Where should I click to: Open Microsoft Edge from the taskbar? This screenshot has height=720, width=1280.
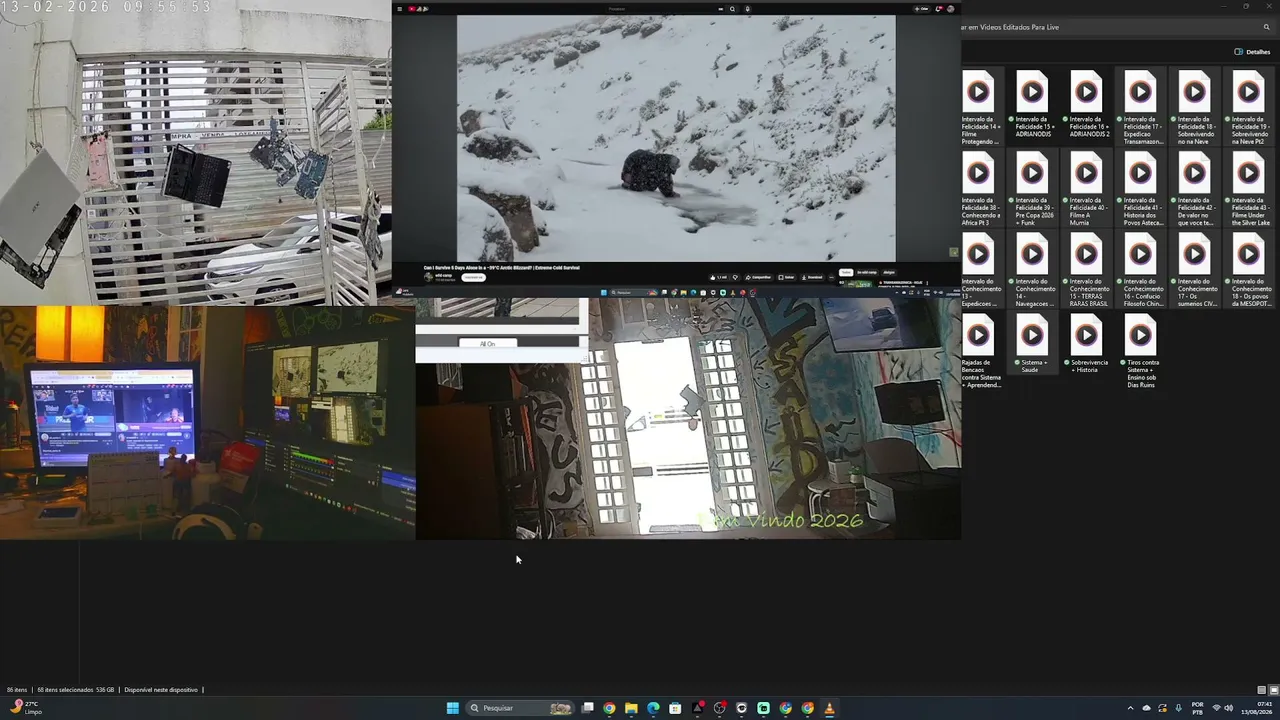click(653, 708)
